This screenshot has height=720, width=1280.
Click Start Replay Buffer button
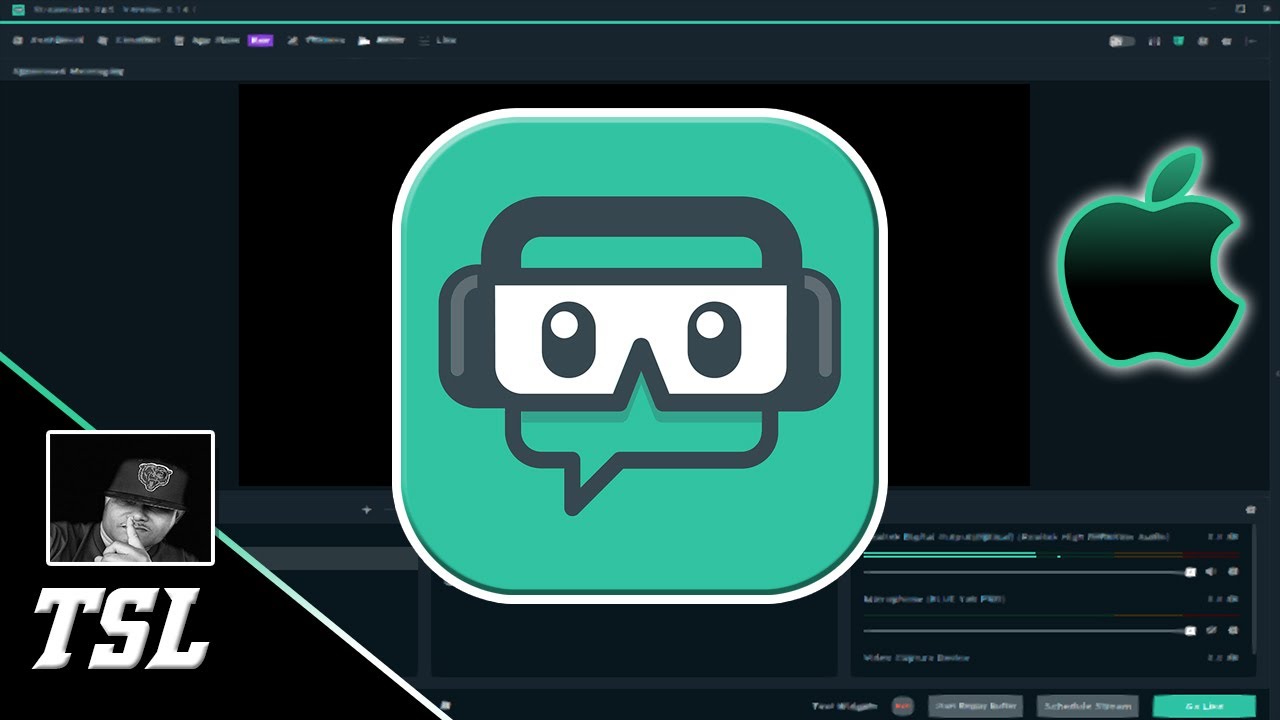click(975, 706)
